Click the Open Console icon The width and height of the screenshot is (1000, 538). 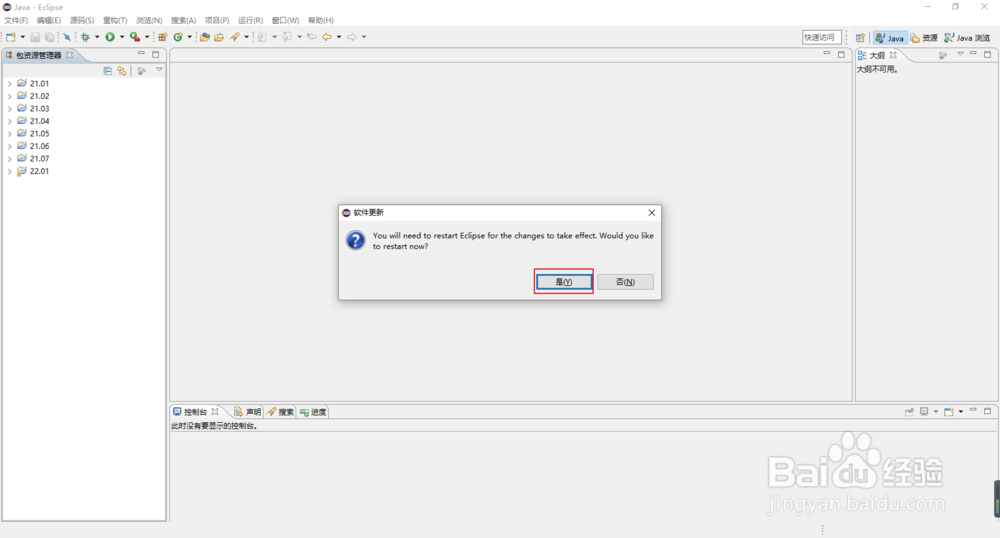tap(948, 412)
